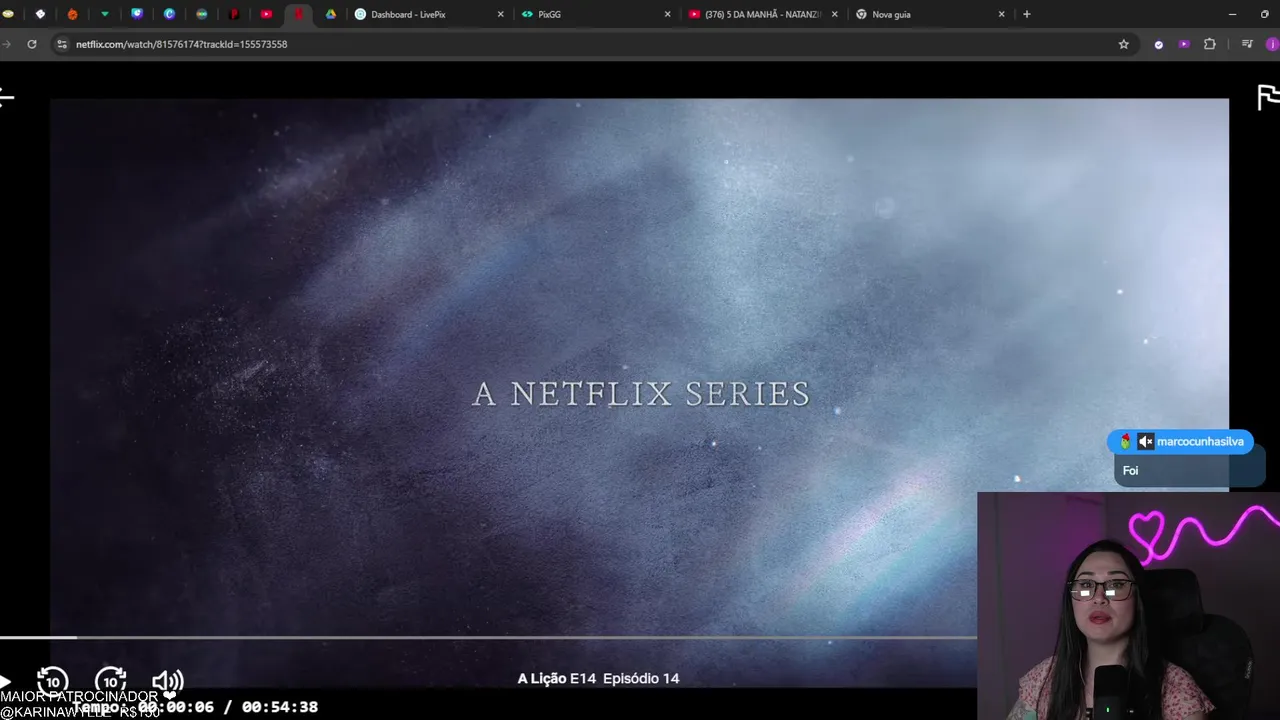Click 'A Lição E14 Episódio 14' title
Screen dimensions: 1280x720
[x=598, y=678]
